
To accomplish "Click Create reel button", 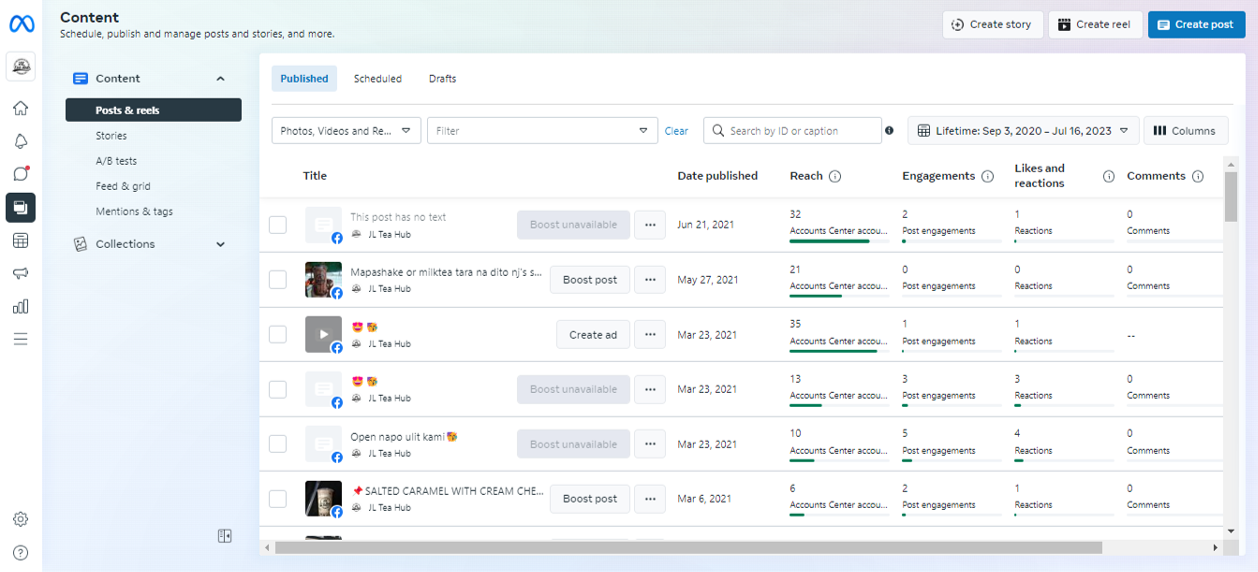I will (1095, 25).
